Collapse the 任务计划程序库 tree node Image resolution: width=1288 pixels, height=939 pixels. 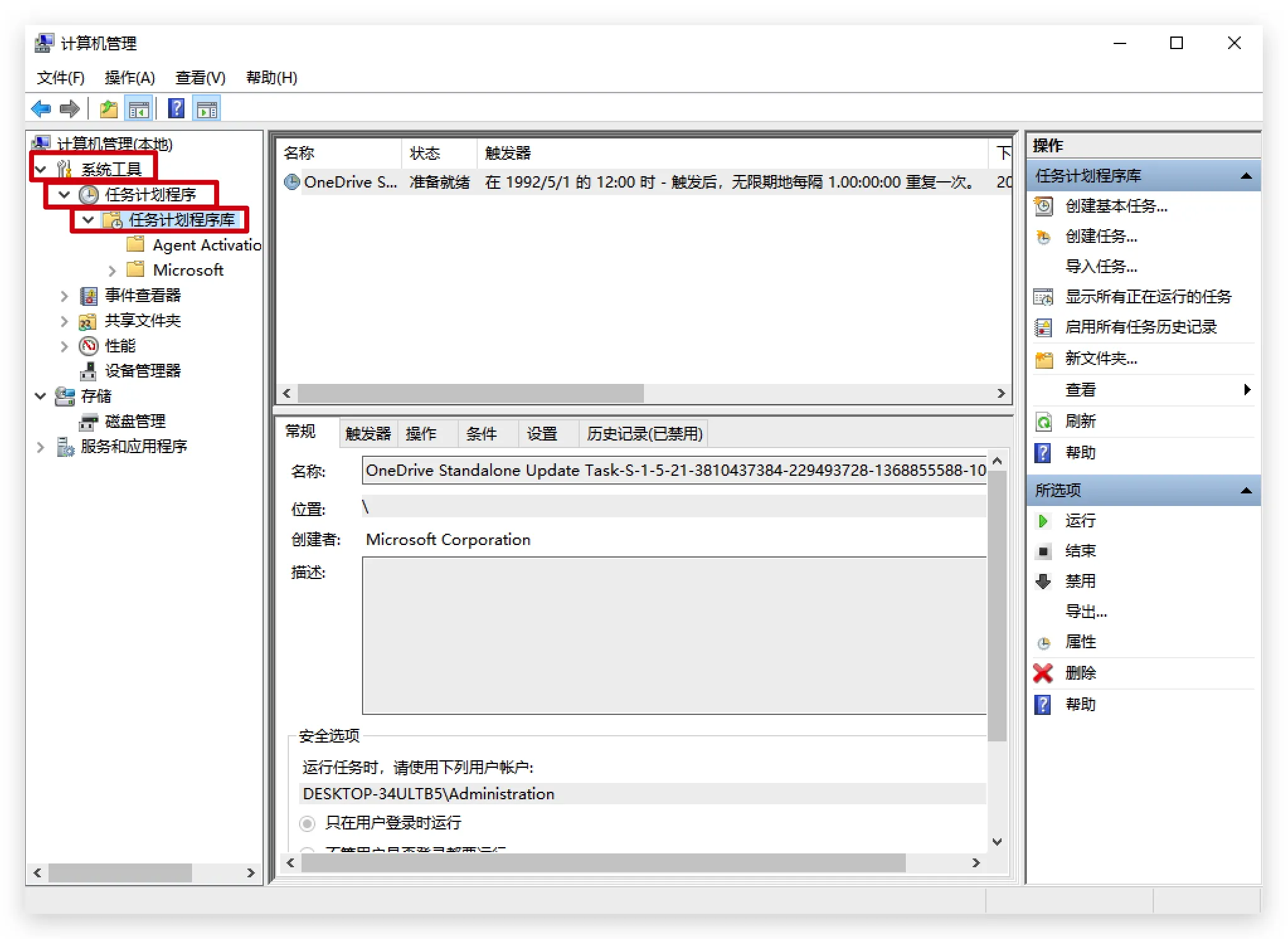88,220
